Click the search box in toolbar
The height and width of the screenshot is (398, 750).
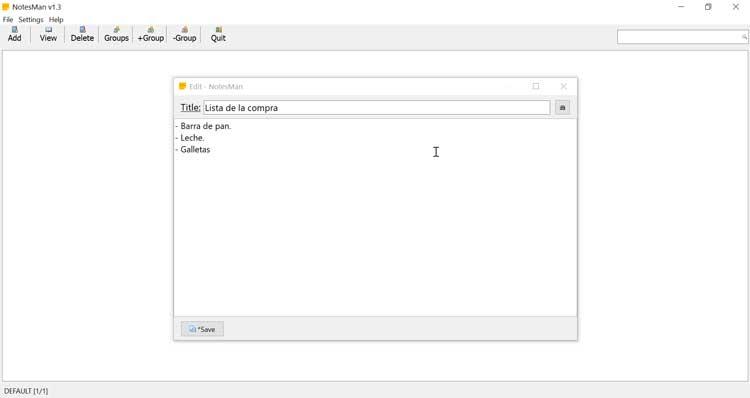coord(679,37)
